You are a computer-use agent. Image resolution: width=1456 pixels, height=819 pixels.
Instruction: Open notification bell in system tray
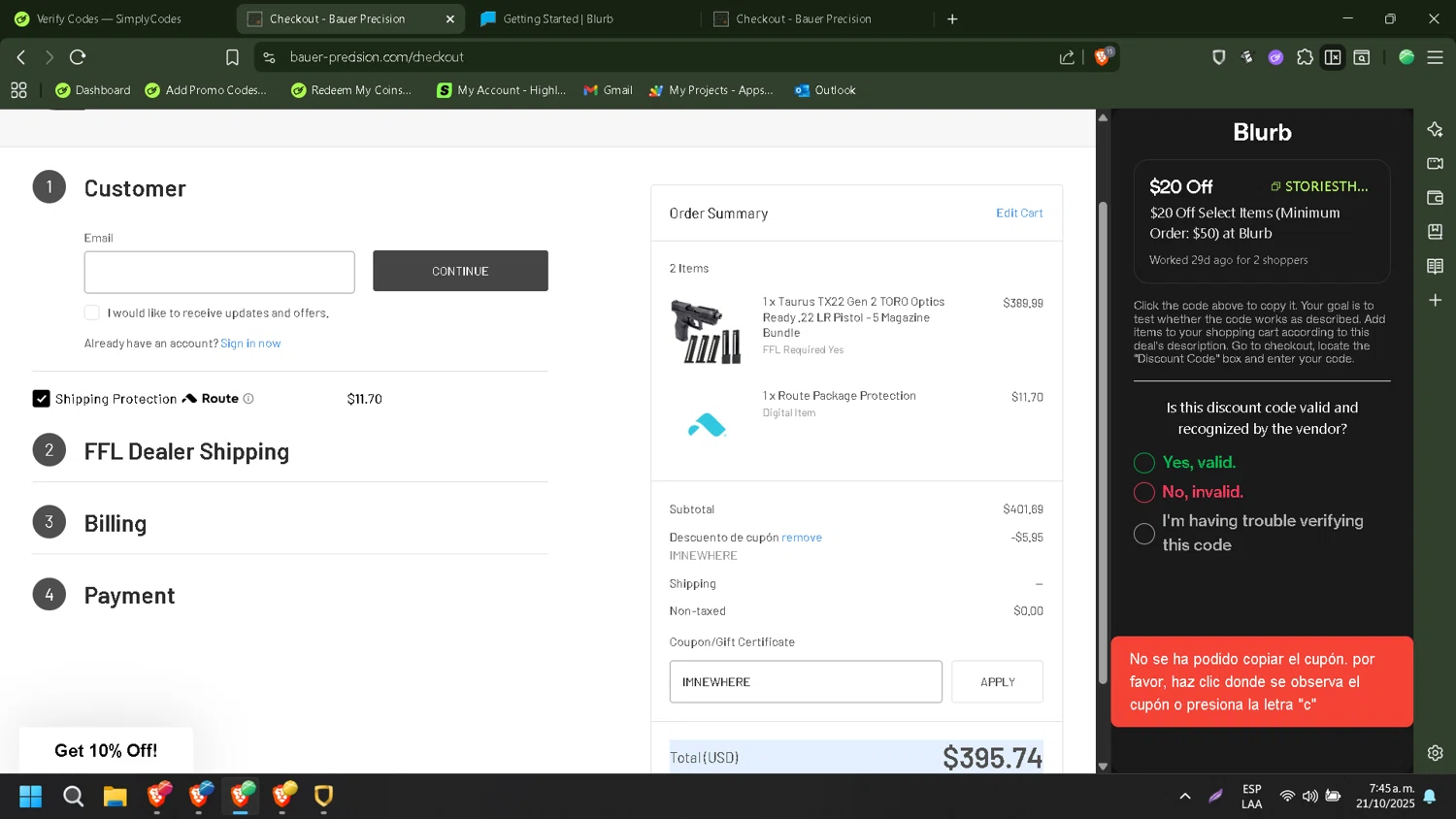point(1429,797)
